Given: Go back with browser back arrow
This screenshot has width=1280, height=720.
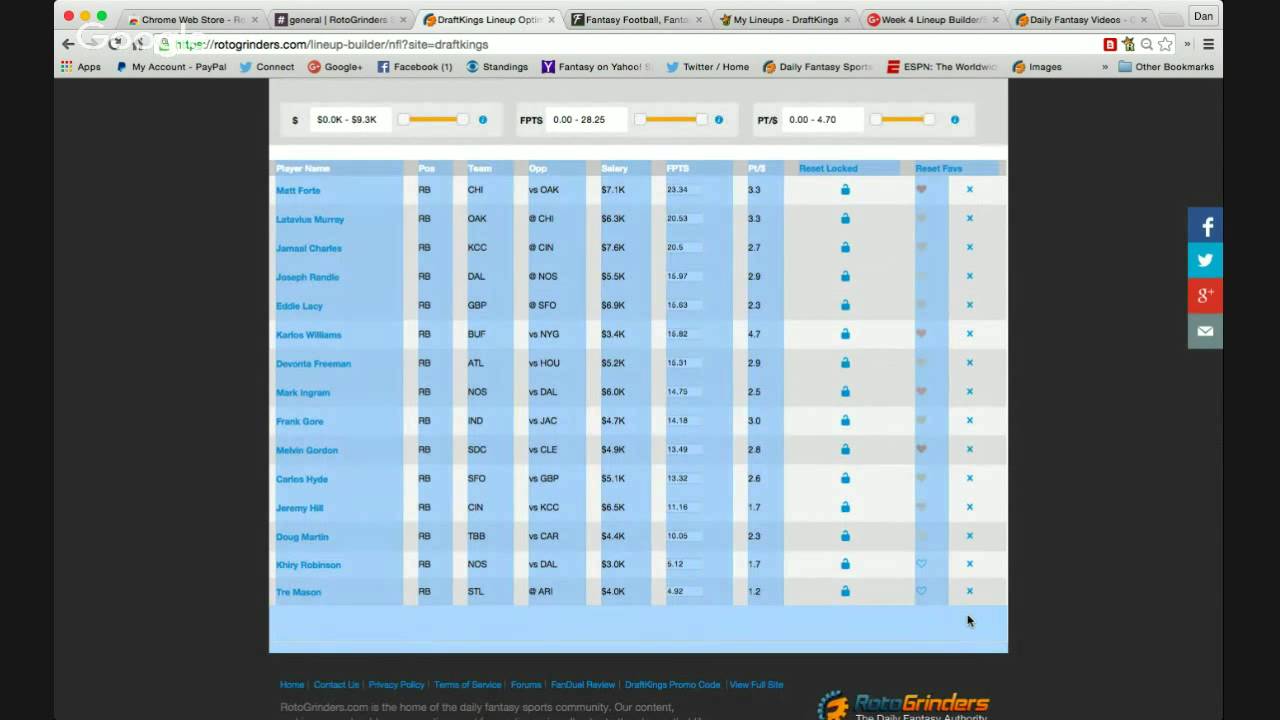Looking at the screenshot, I should (x=68, y=44).
